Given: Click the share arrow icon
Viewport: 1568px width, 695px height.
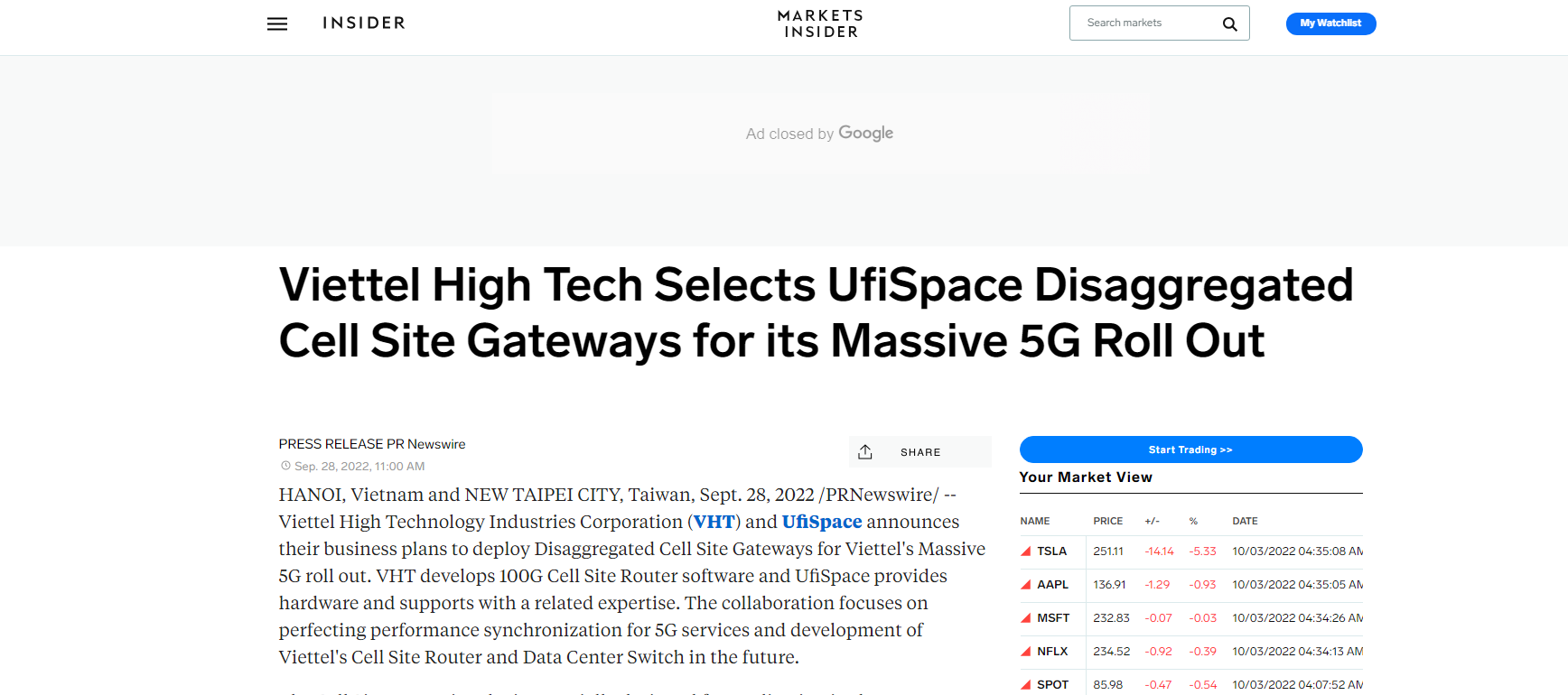Looking at the screenshot, I should pos(865,452).
